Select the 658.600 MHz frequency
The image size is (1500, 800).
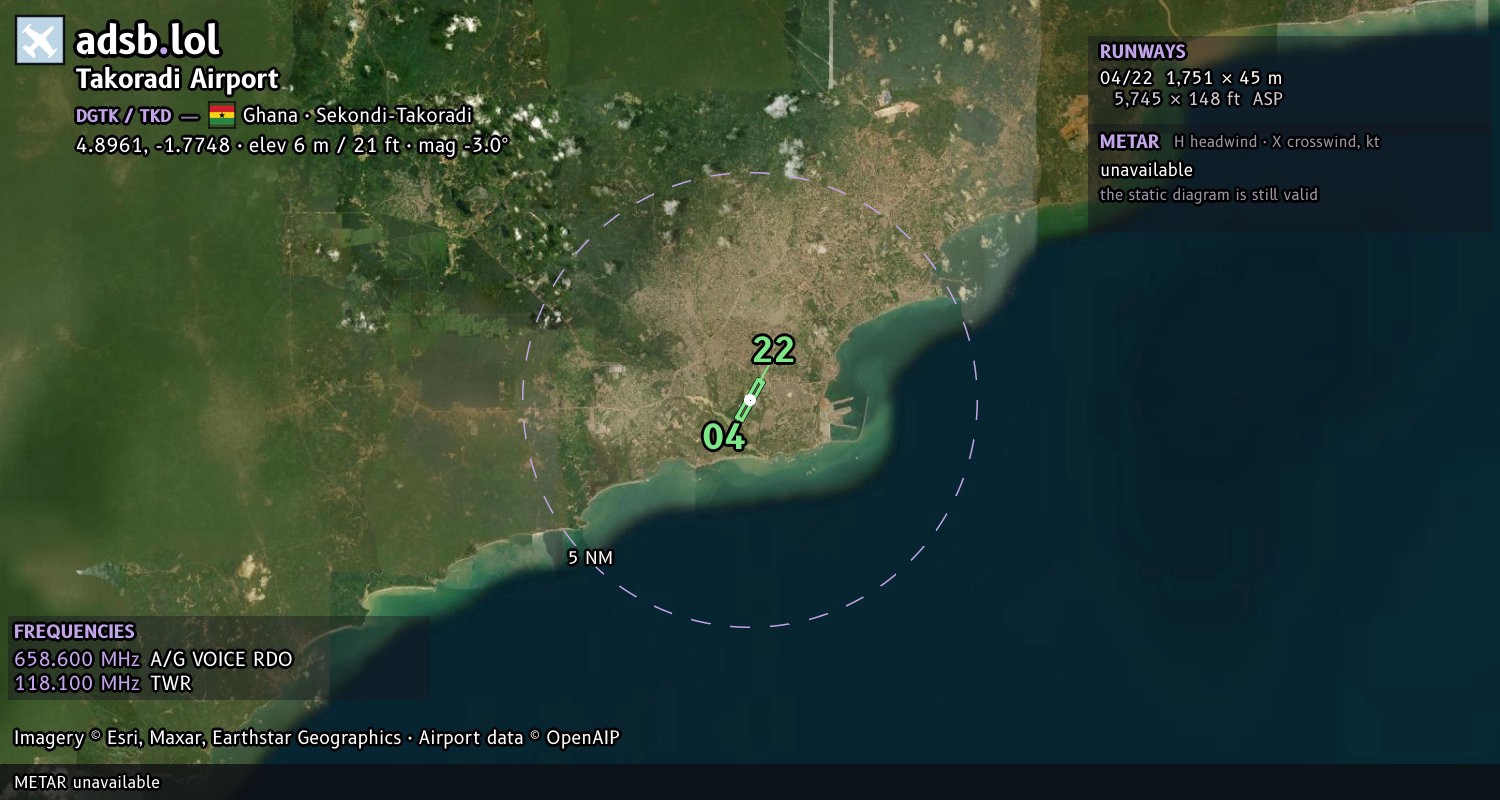(77, 659)
